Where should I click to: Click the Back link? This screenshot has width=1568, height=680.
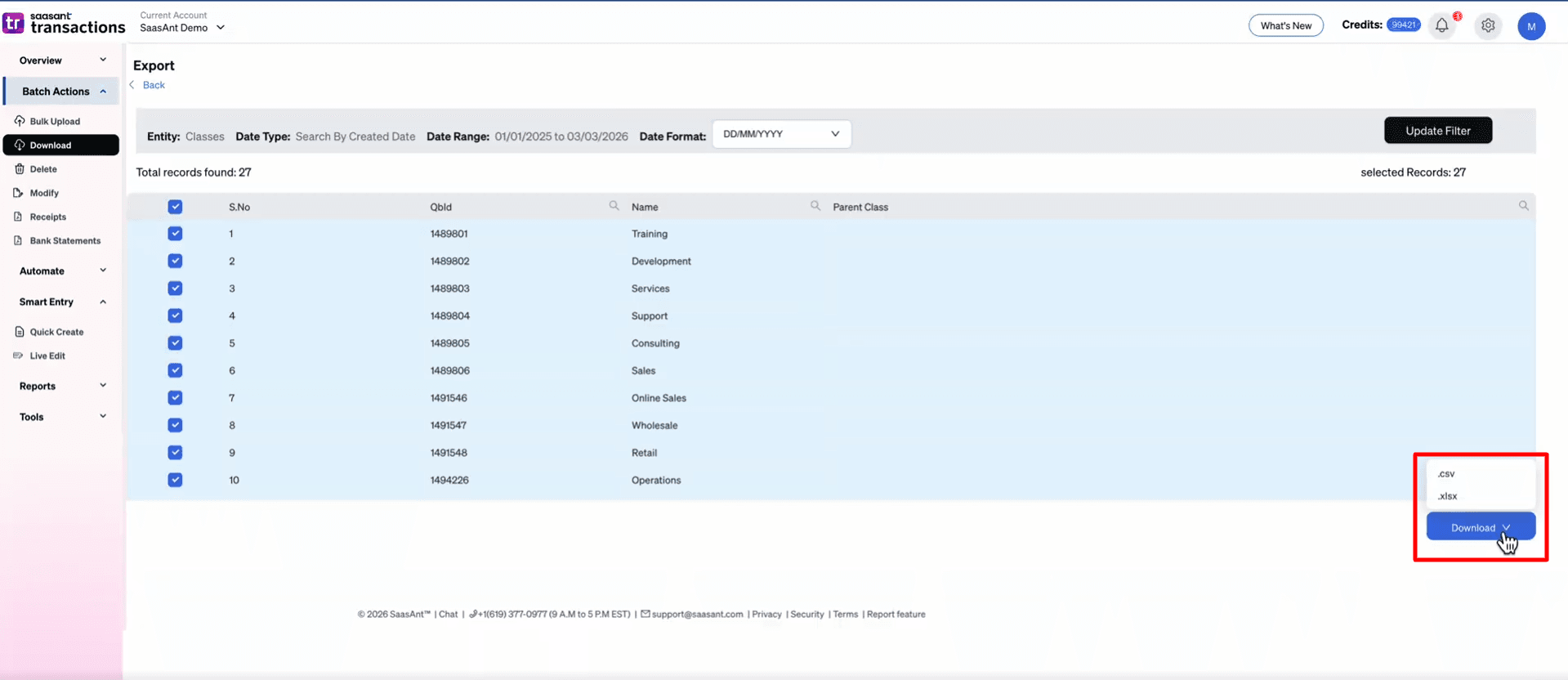[x=154, y=85]
